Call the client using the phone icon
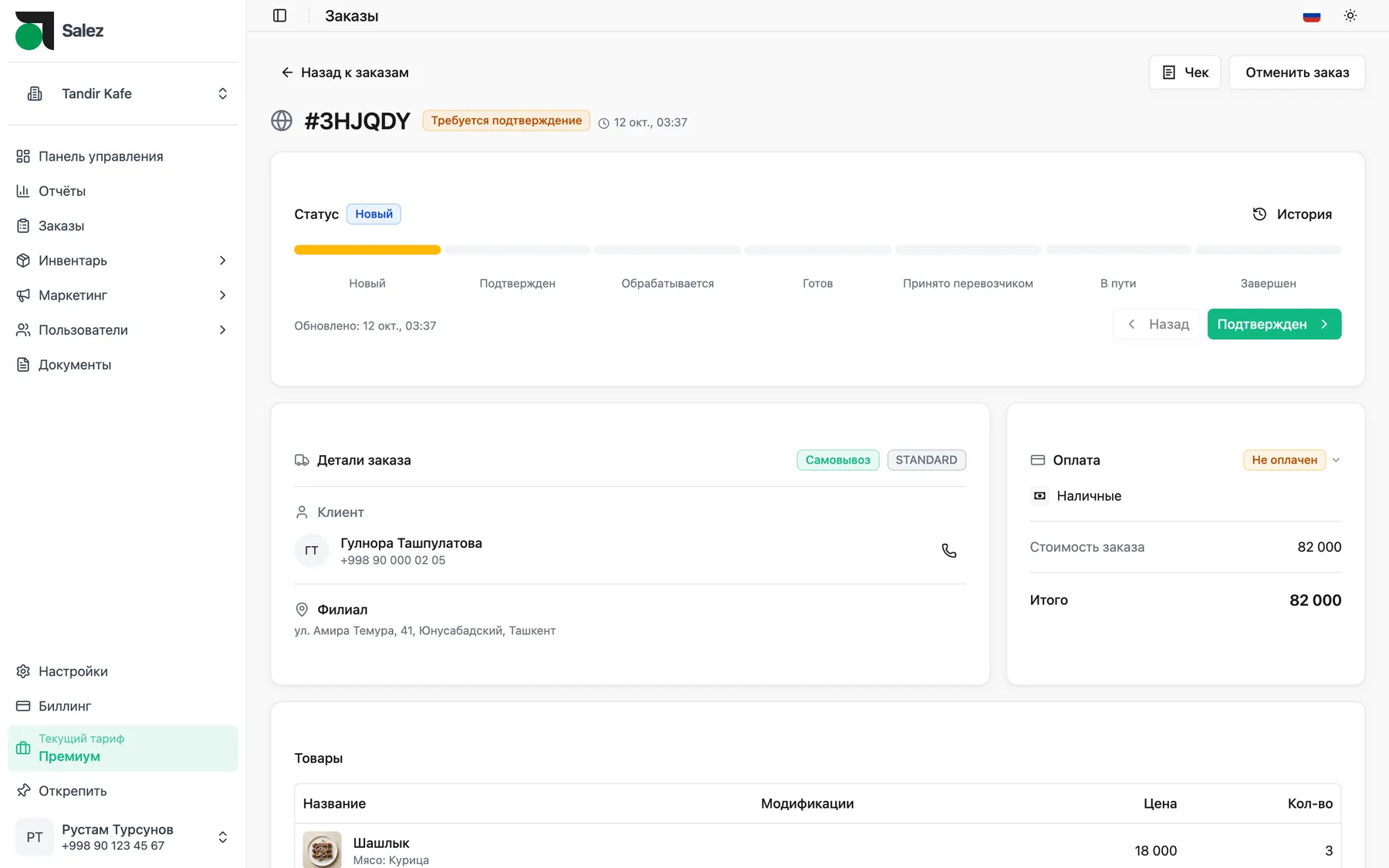The height and width of the screenshot is (868, 1389). click(x=948, y=551)
